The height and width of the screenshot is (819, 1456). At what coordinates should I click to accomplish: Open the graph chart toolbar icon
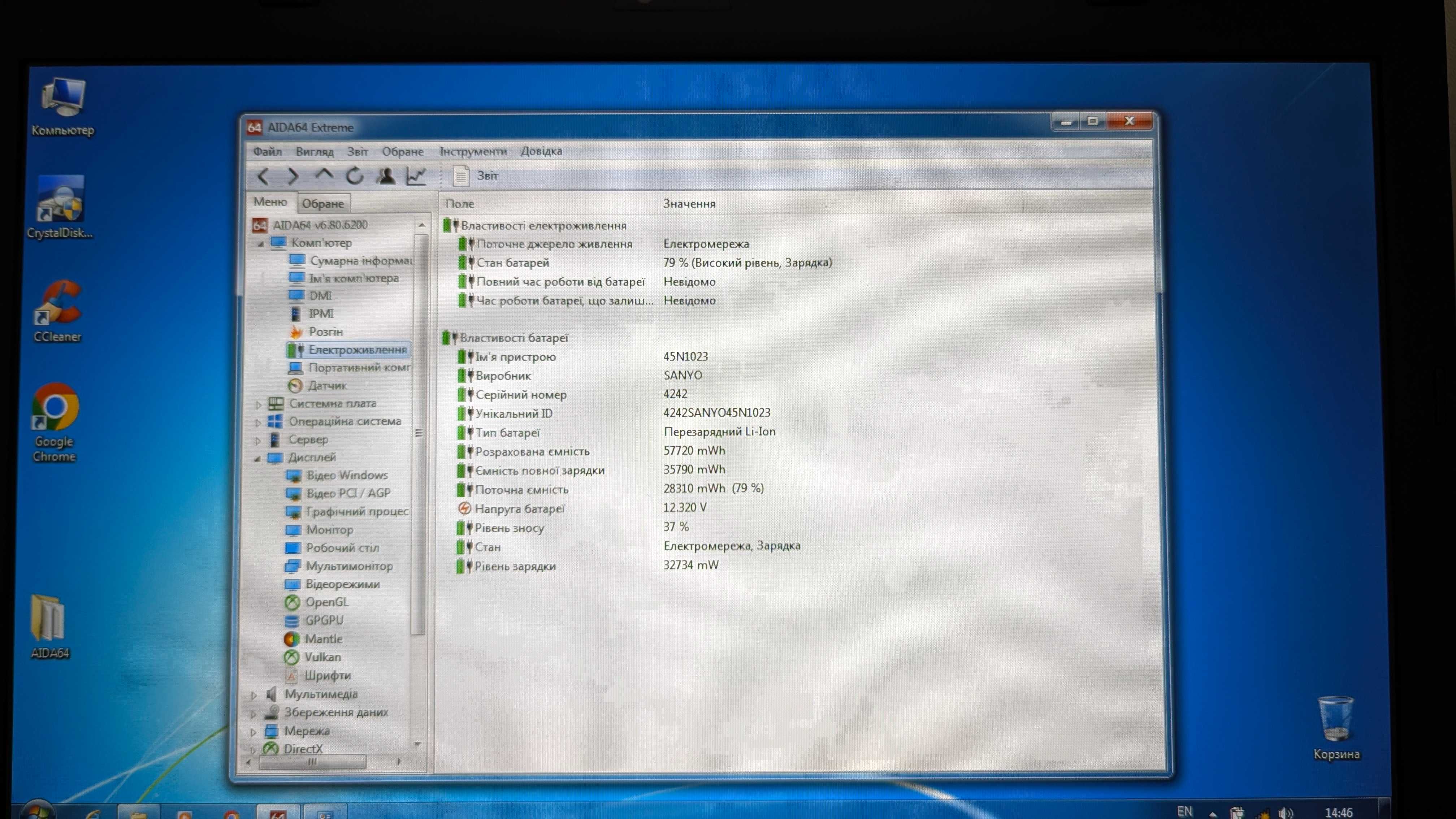click(x=417, y=176)
